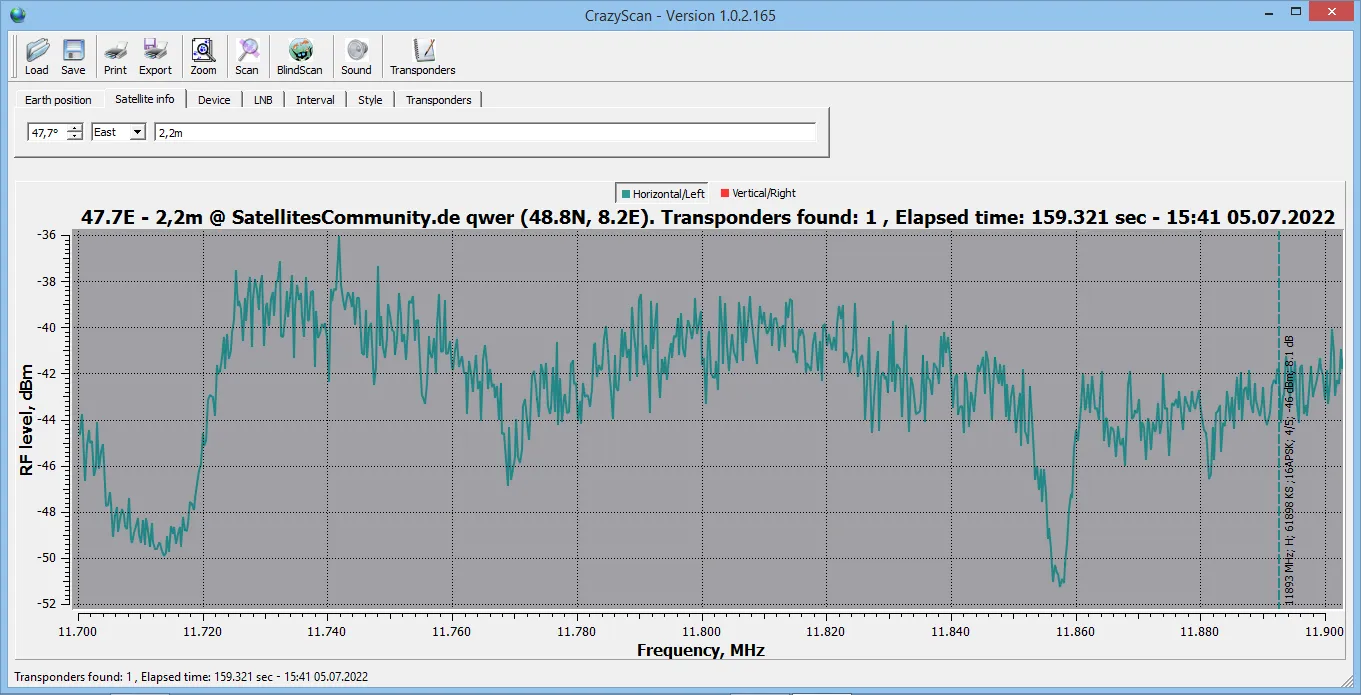Select the Satellite info tab
The image size is (1361, 695).
coord(144,99)
